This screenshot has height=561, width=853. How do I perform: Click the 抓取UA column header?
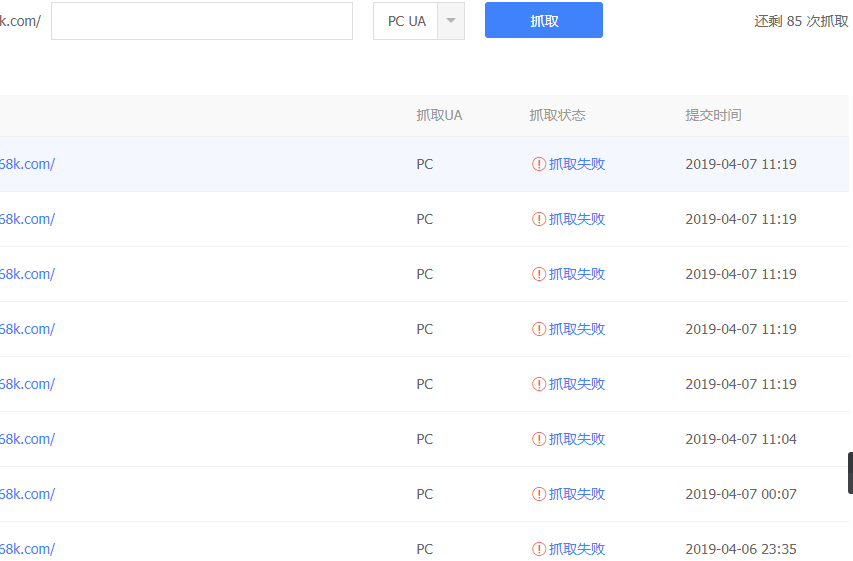(x=439, y=115)
